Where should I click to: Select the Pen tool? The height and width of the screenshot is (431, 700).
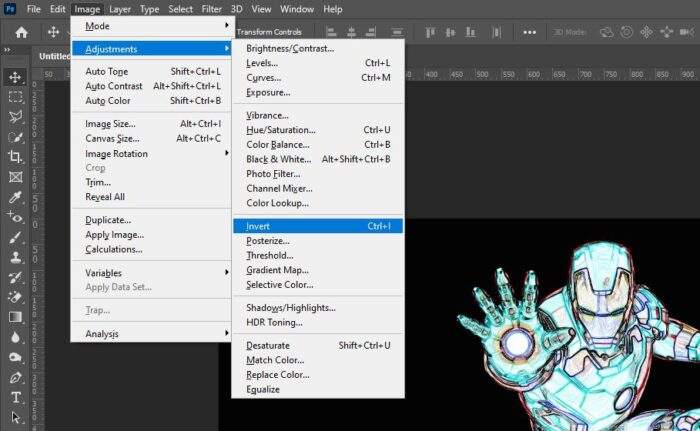15,377
